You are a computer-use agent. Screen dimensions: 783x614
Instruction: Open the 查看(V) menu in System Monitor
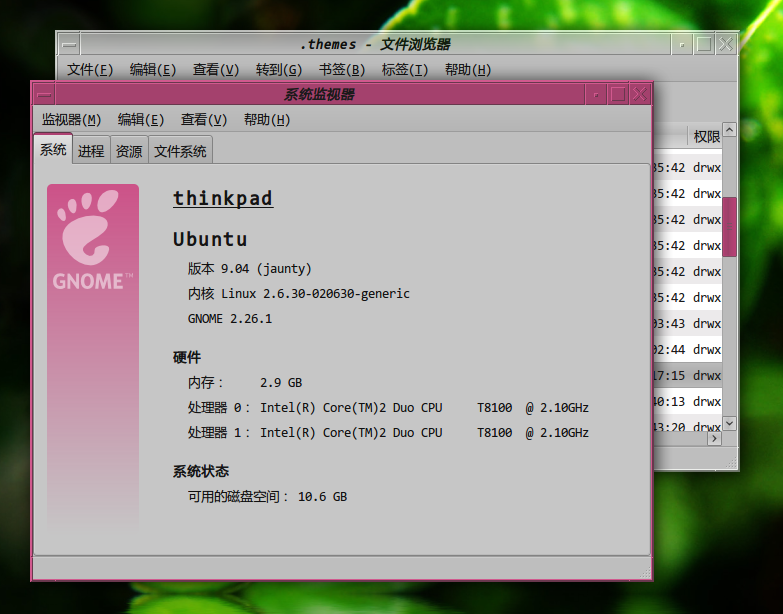(x=204, y=120)
